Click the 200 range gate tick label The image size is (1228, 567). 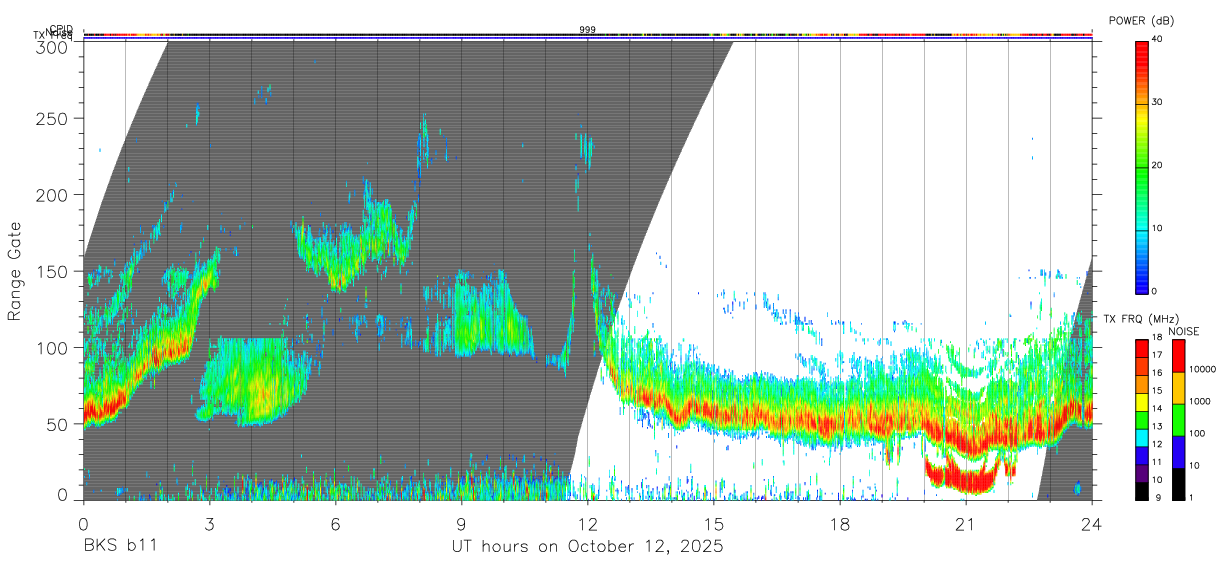(x=53, y=195)
